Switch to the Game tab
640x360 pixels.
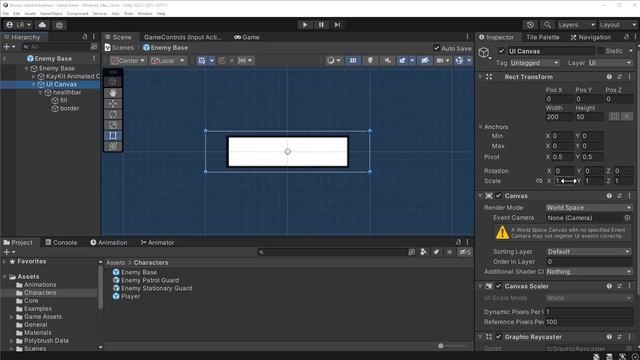pyautogui.click(x=247, y=37)
